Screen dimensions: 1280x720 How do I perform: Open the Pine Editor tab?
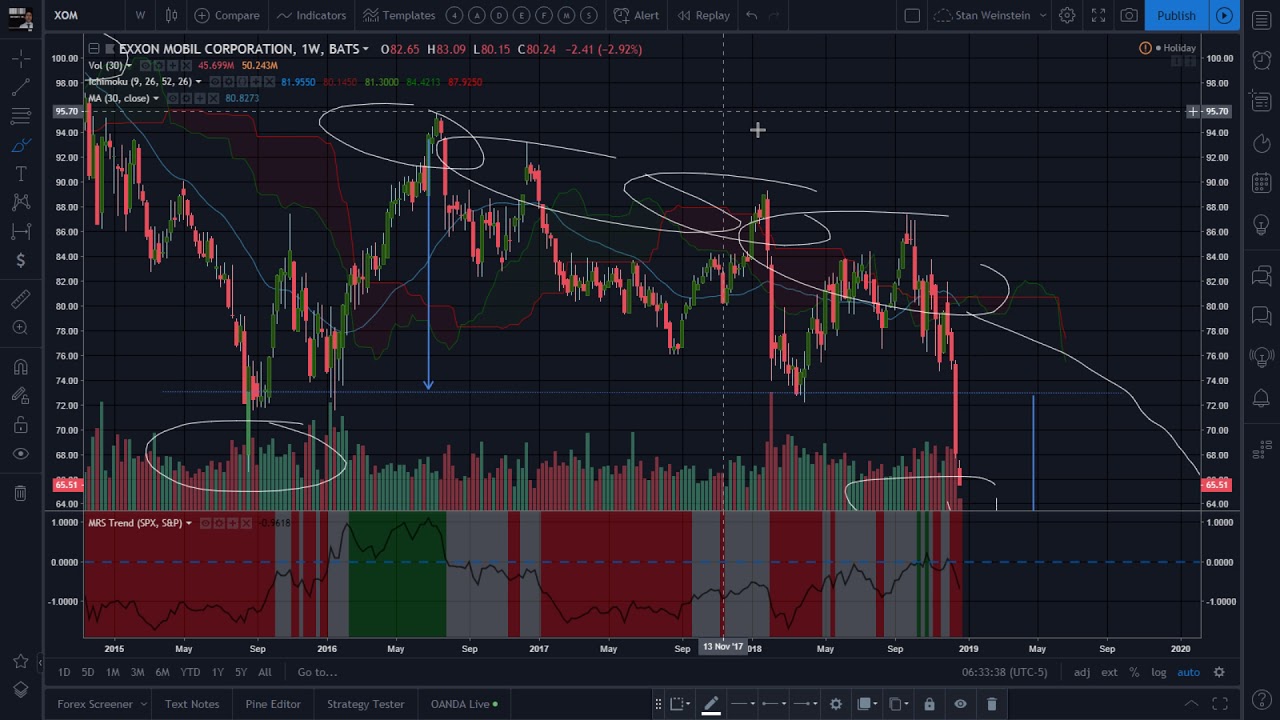[x=273, y=704]
